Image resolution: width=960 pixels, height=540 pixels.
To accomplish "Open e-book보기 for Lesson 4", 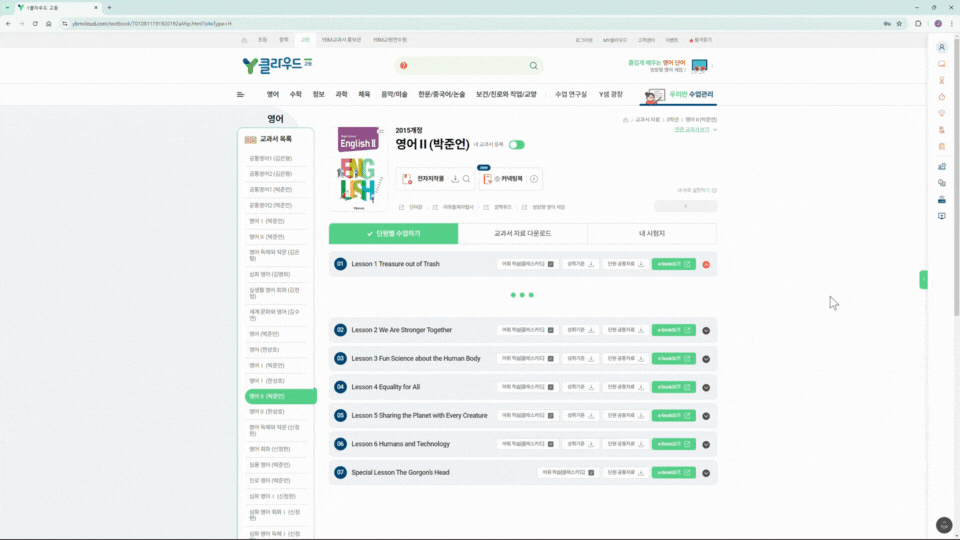I will pyautogui.click(x=673, y=387).
